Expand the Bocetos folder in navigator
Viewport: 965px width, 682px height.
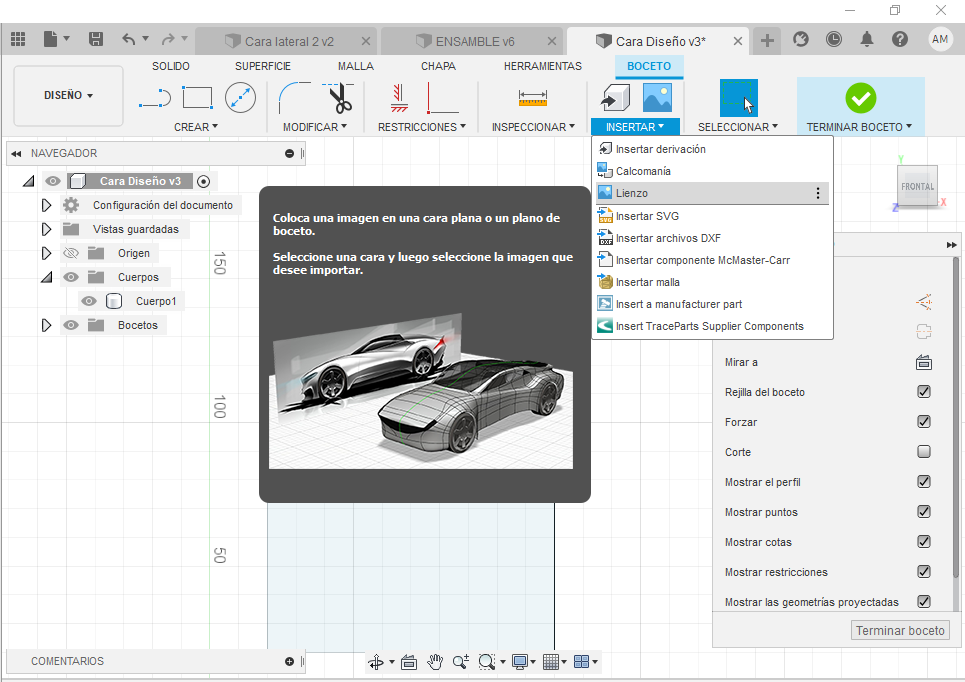tap(46, 325)
